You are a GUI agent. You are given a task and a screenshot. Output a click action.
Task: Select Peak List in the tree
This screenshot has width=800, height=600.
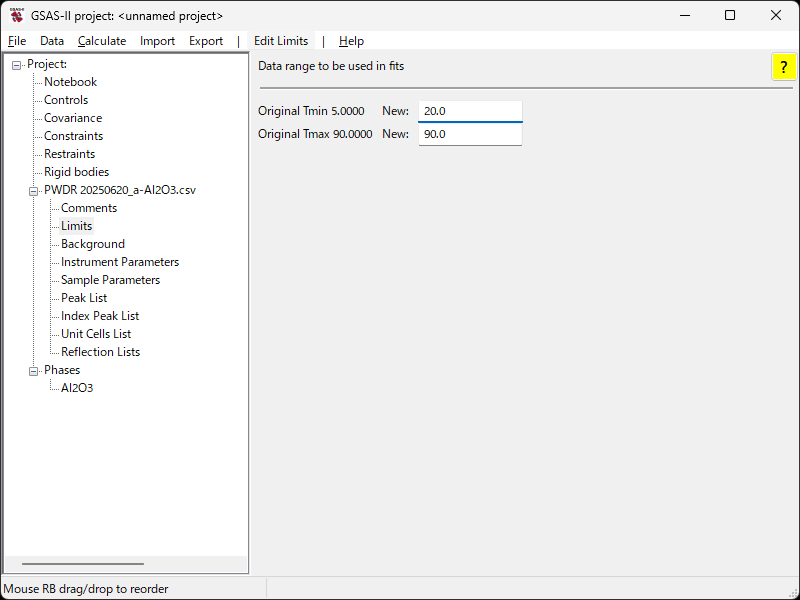(84, 298)
